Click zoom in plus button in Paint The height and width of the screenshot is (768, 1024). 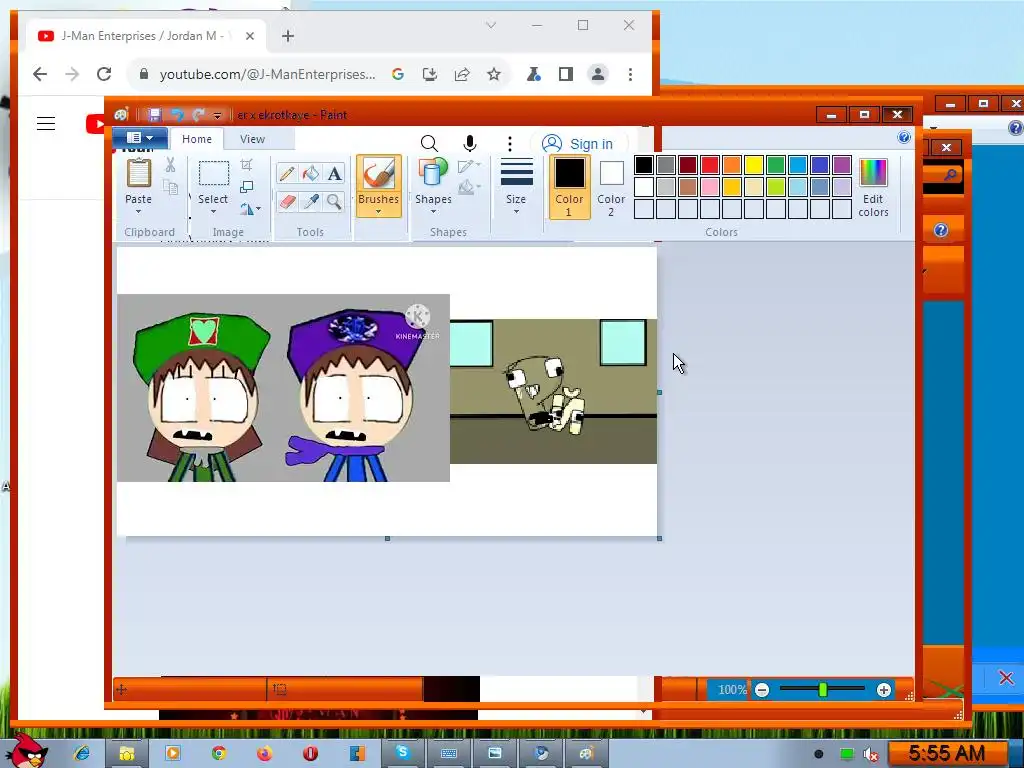point(884,690)
